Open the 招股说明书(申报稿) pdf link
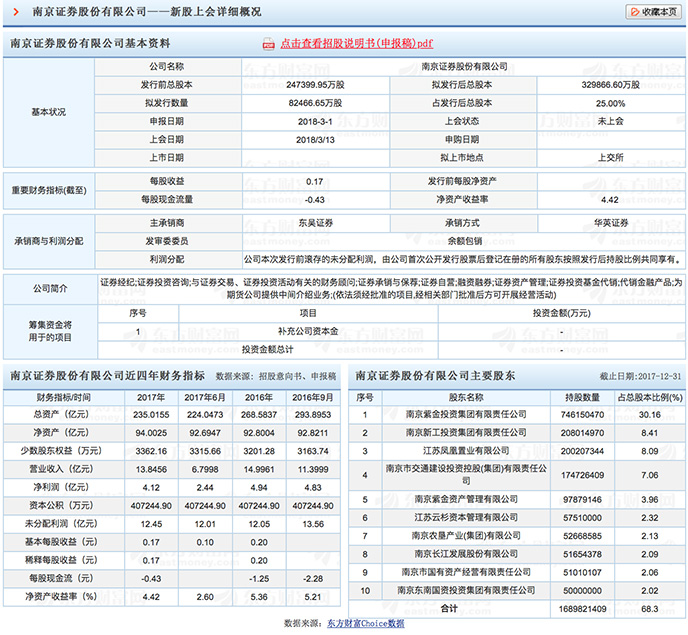The height and width of the screenshot is (635, 688). click(x=357, y=43)
